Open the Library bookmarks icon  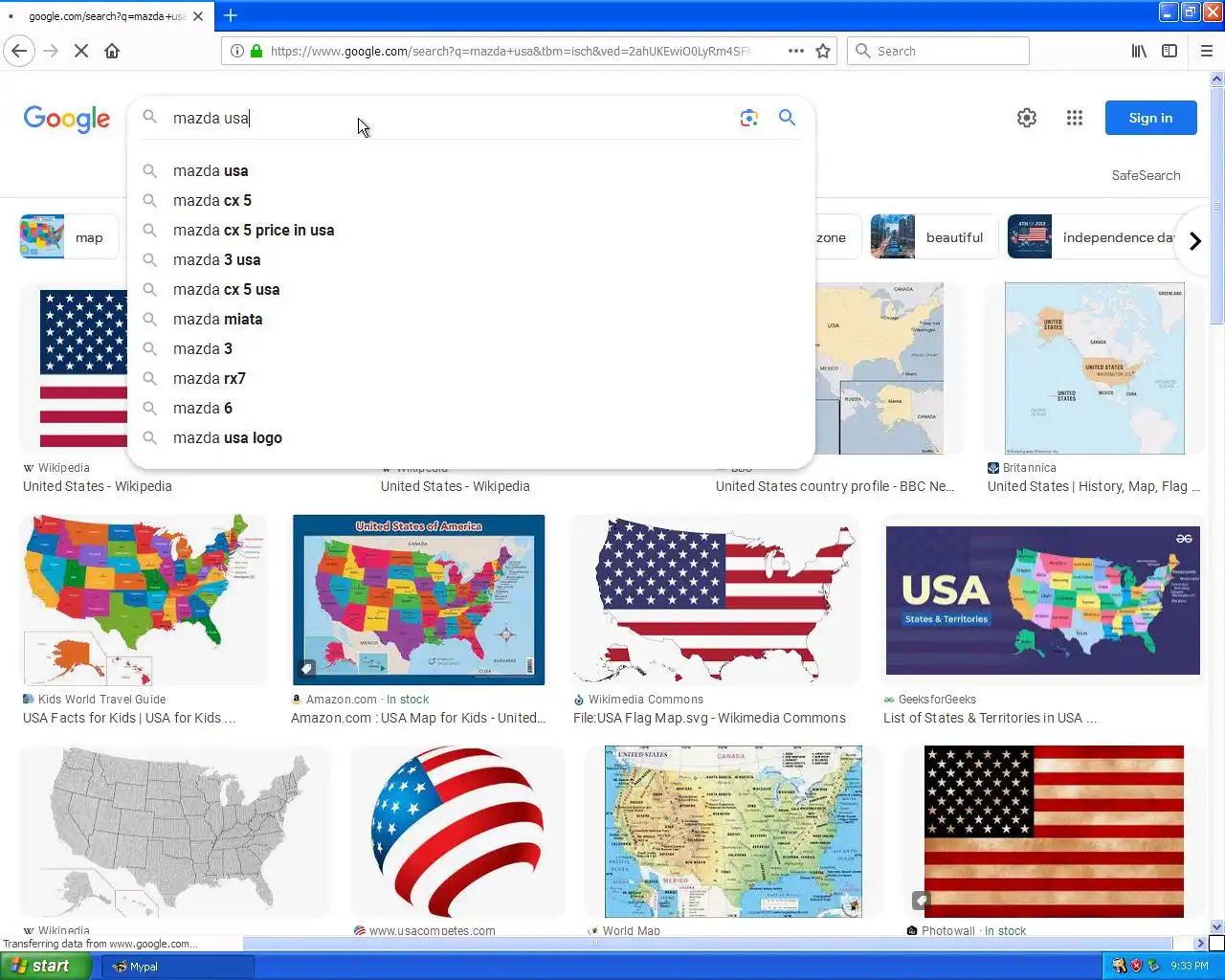point(1139,51)
